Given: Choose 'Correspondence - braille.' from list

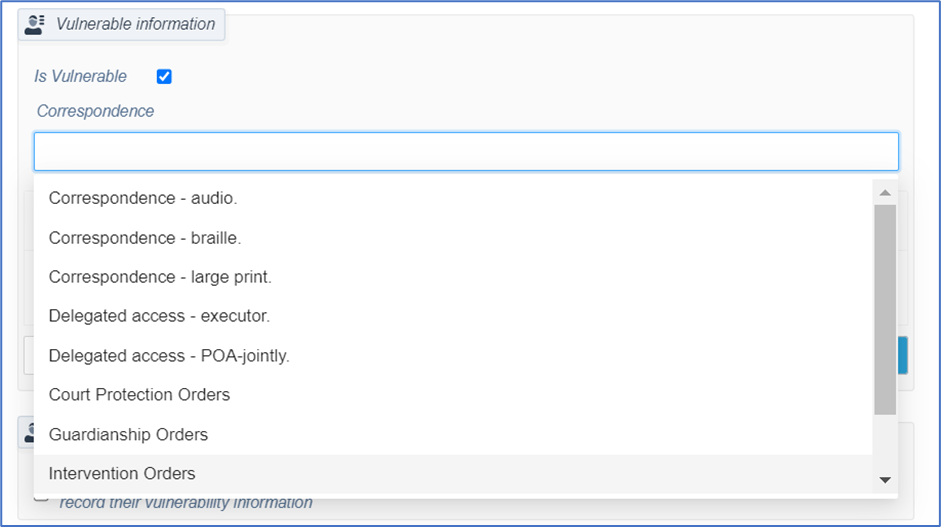Looking at the screenshot, I should point(145,238).
